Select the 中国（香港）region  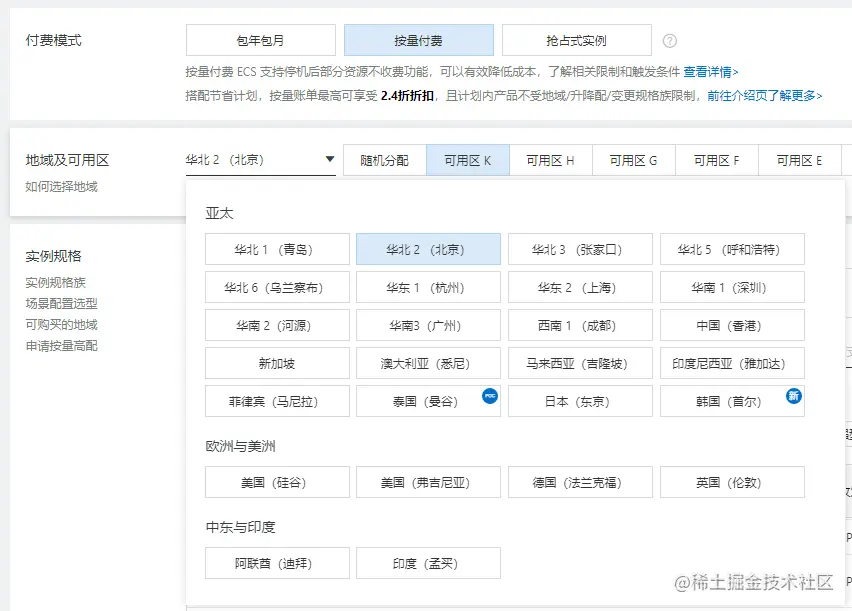click(731, 323)
